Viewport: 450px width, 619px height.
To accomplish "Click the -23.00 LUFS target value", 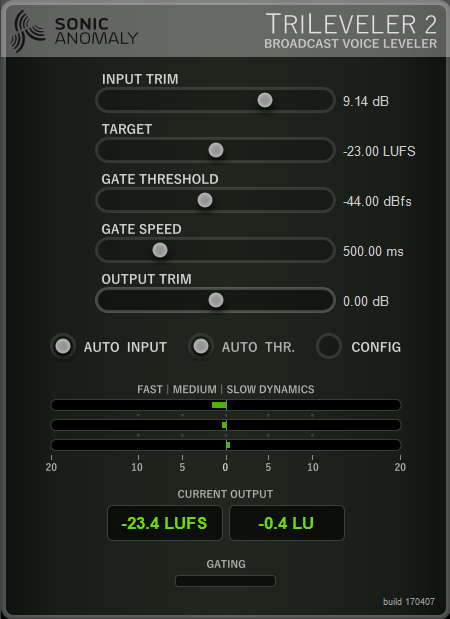I will [379, 151].
